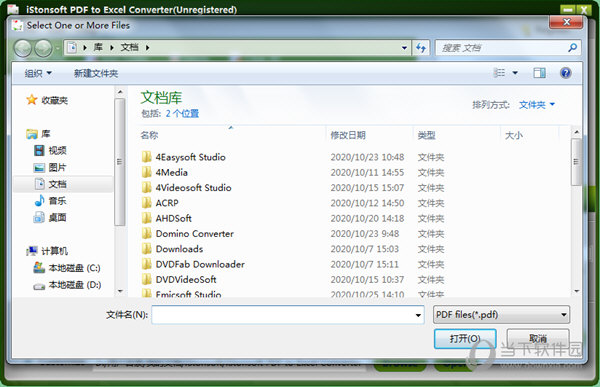Sort by 修改日期 column header

[348, 135]
